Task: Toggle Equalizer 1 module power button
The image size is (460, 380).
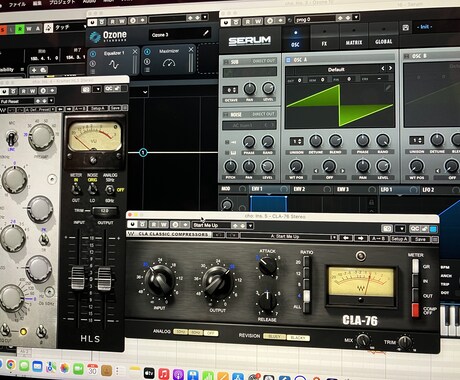Action: click(x=93, y=54)
